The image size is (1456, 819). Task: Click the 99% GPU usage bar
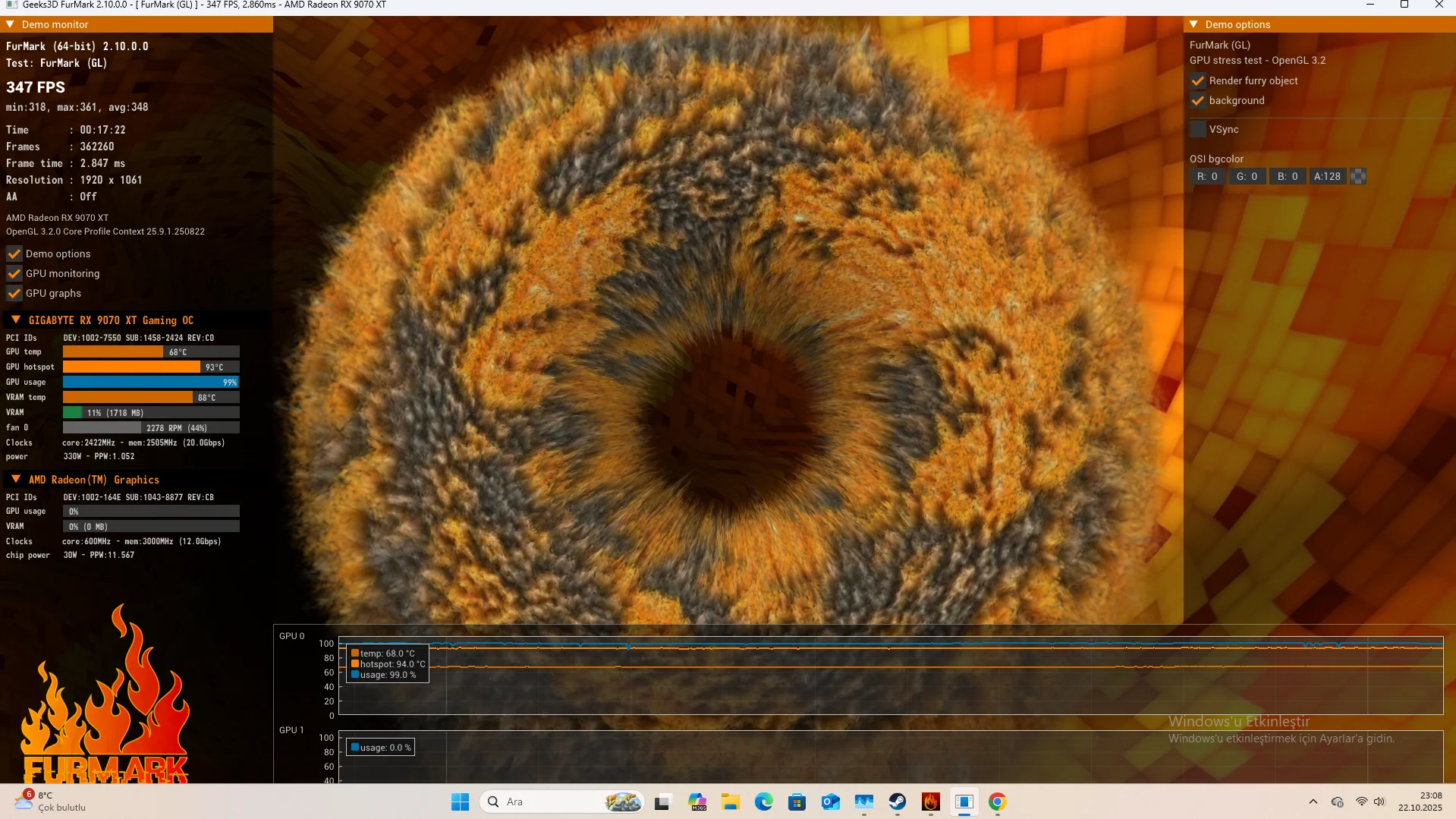[x=151, y=382]
